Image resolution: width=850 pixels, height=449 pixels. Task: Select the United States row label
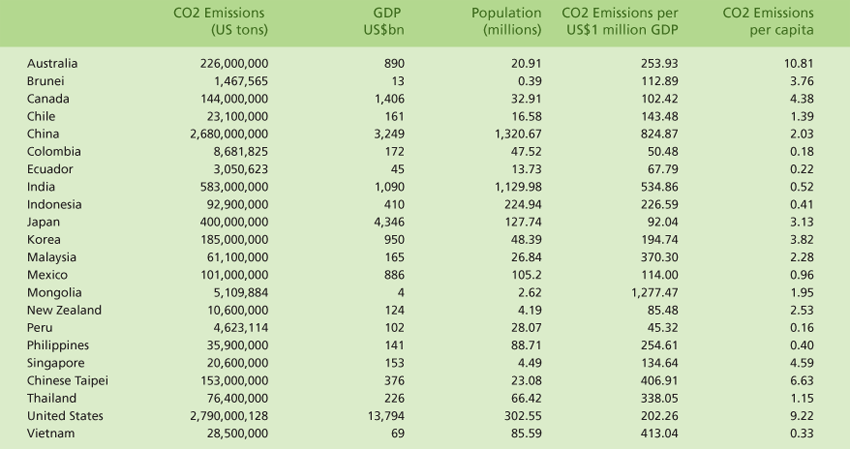point(65,416)
